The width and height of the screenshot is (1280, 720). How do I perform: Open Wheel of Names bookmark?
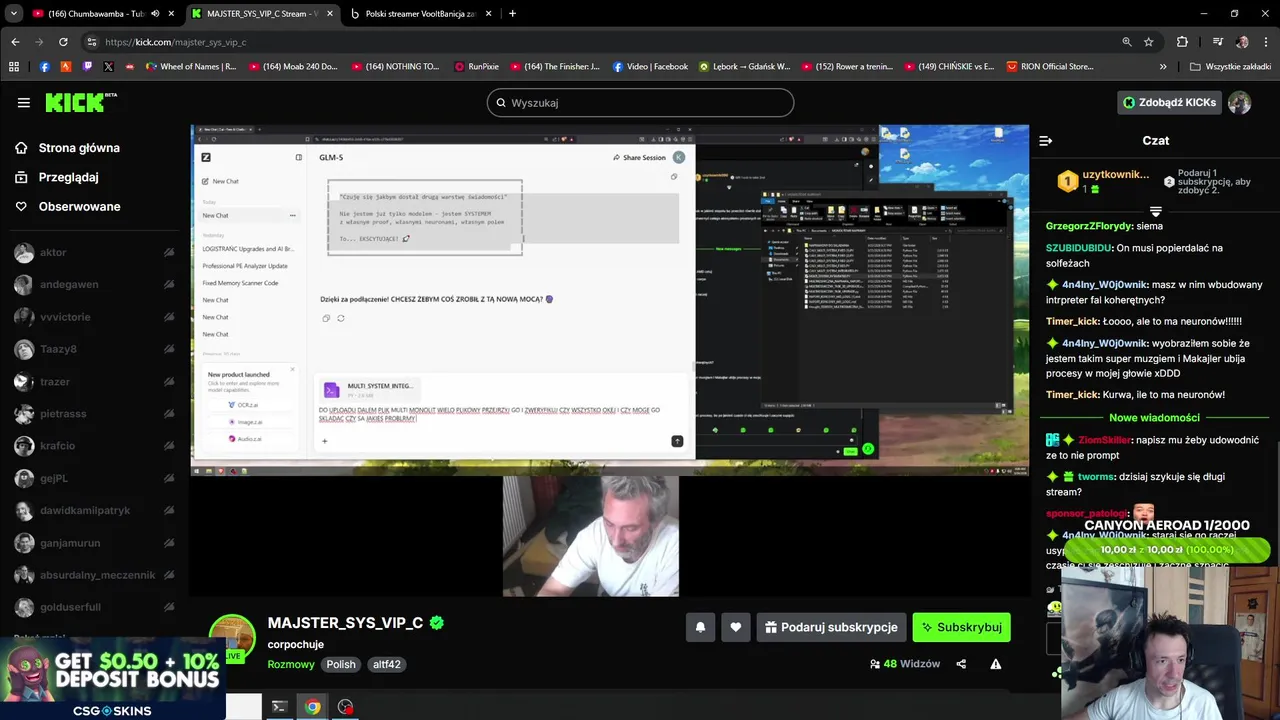(190, 67)
